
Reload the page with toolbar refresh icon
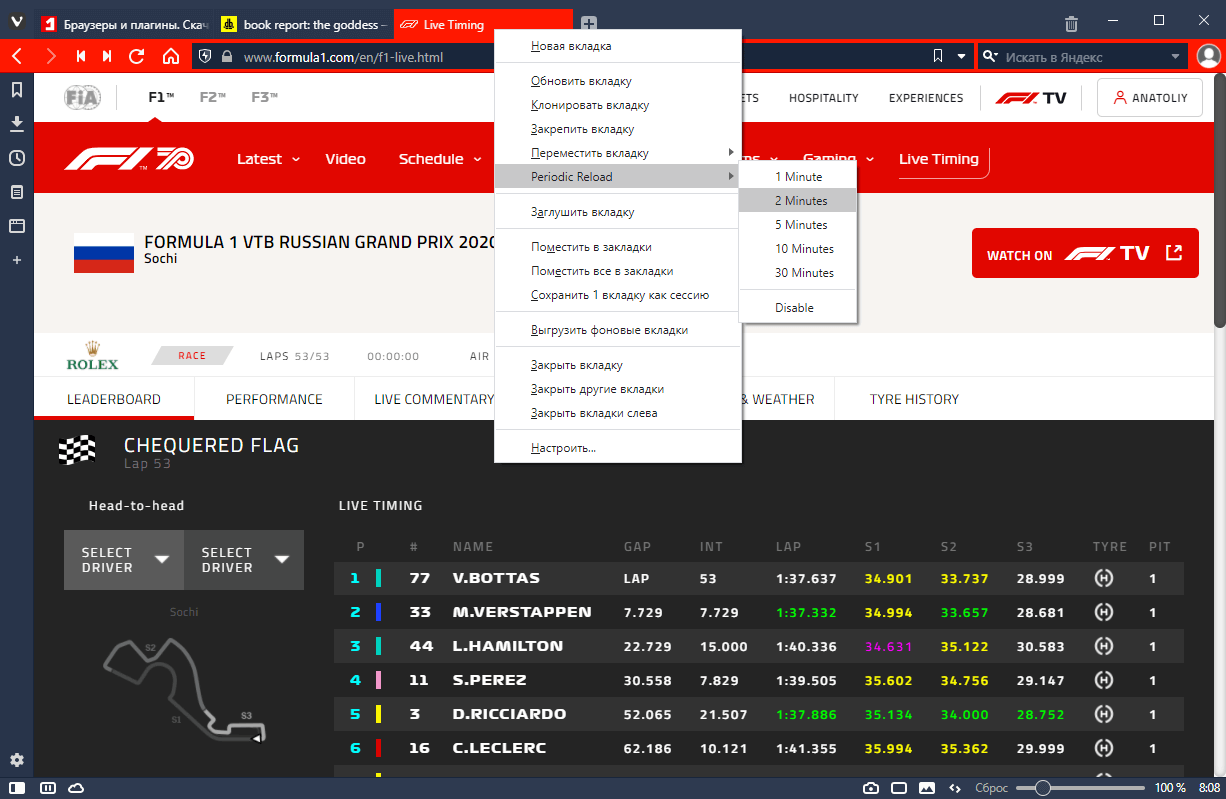[138, 56]
